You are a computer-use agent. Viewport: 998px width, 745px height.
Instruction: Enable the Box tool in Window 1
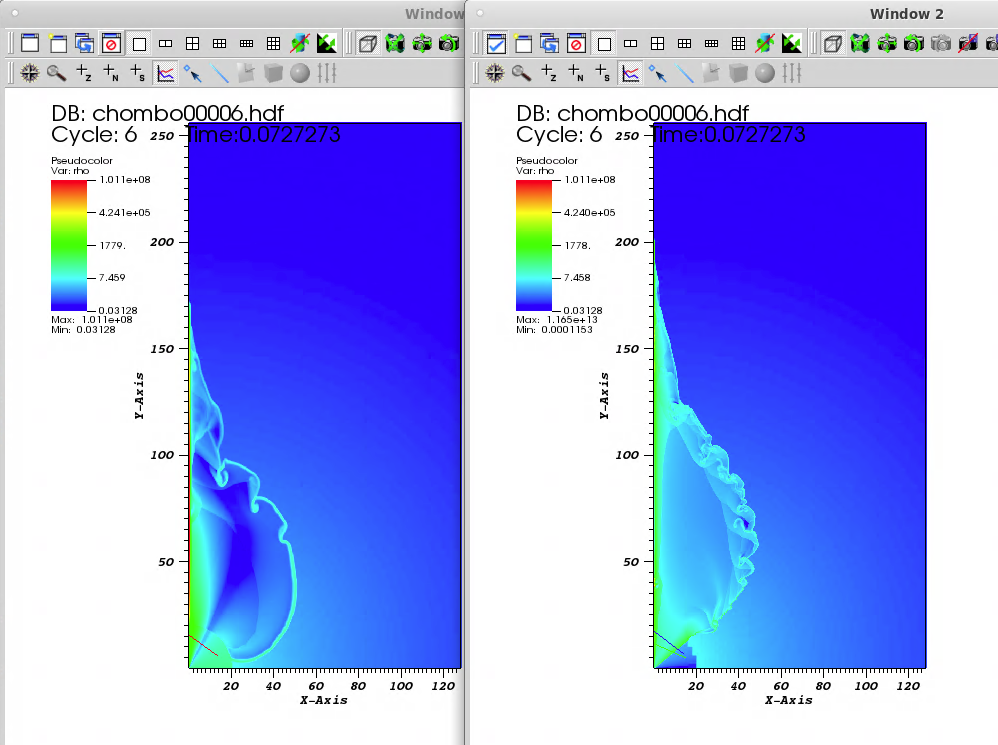click(273, 73)
